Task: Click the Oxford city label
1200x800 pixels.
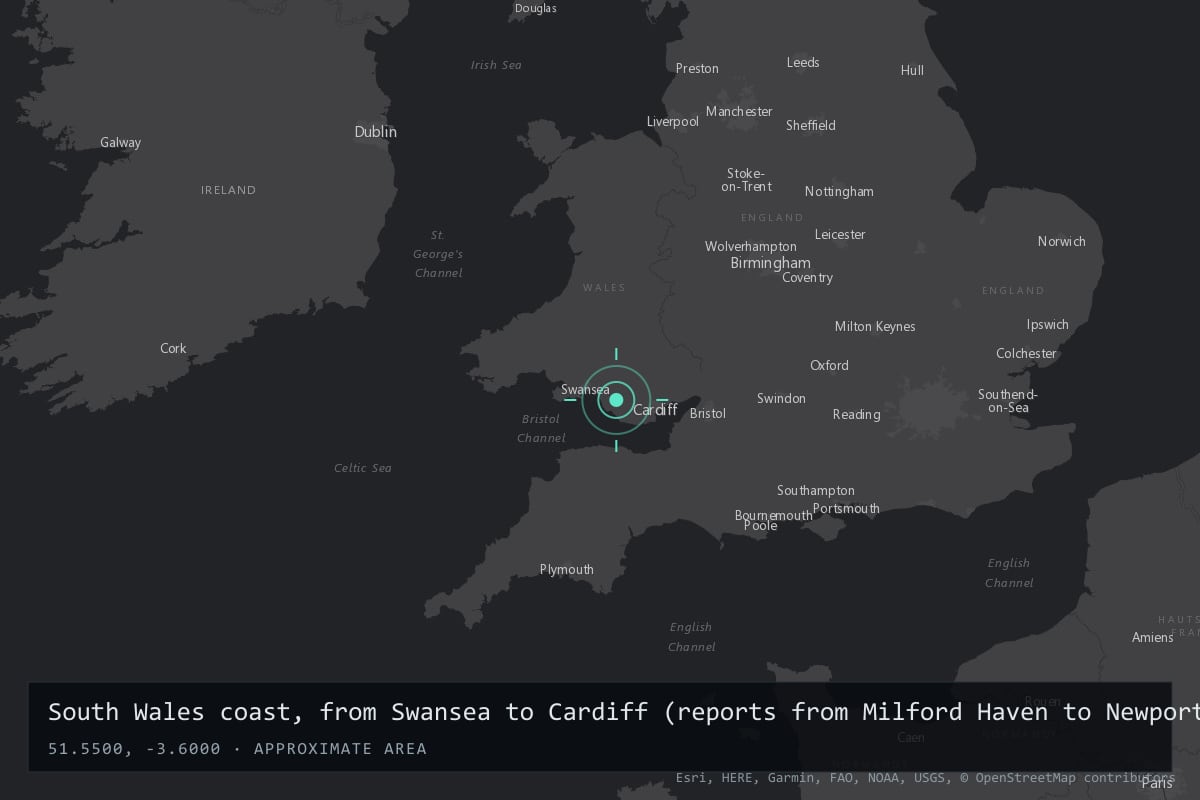Action: click(829, 365)
